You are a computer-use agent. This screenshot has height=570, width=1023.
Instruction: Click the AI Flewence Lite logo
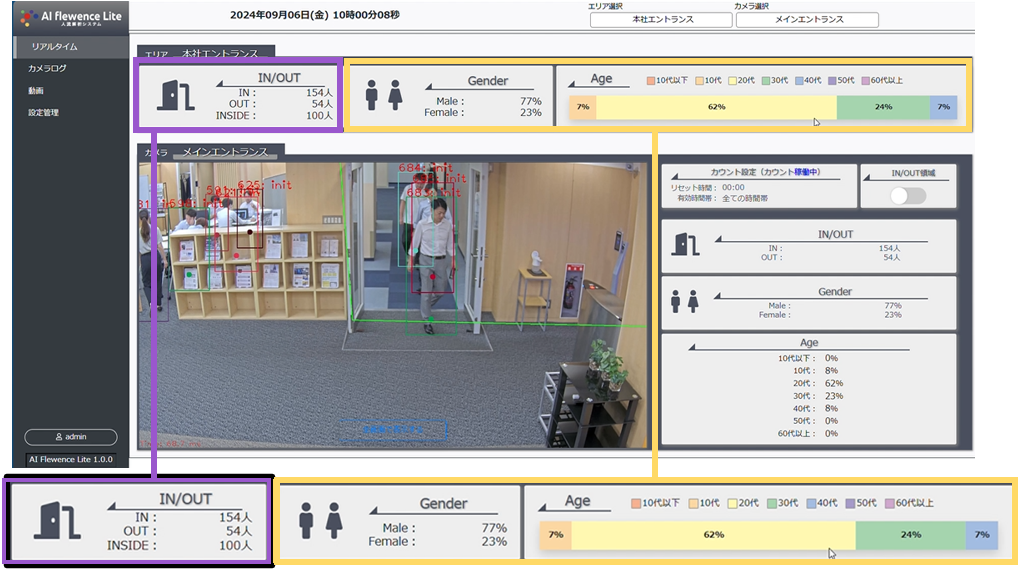click(69, 17)
